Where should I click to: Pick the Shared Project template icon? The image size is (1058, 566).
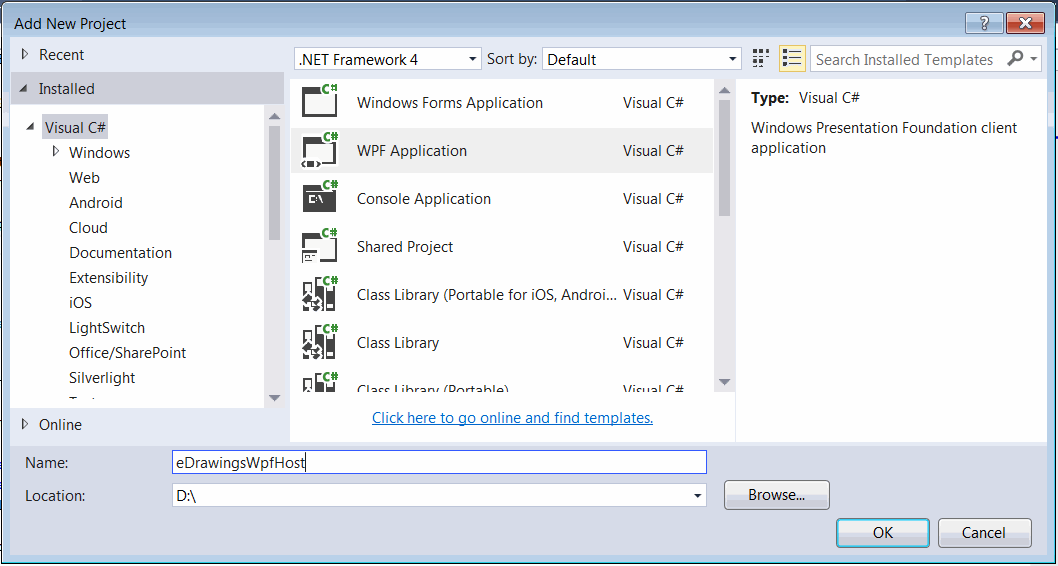[320, 246]
